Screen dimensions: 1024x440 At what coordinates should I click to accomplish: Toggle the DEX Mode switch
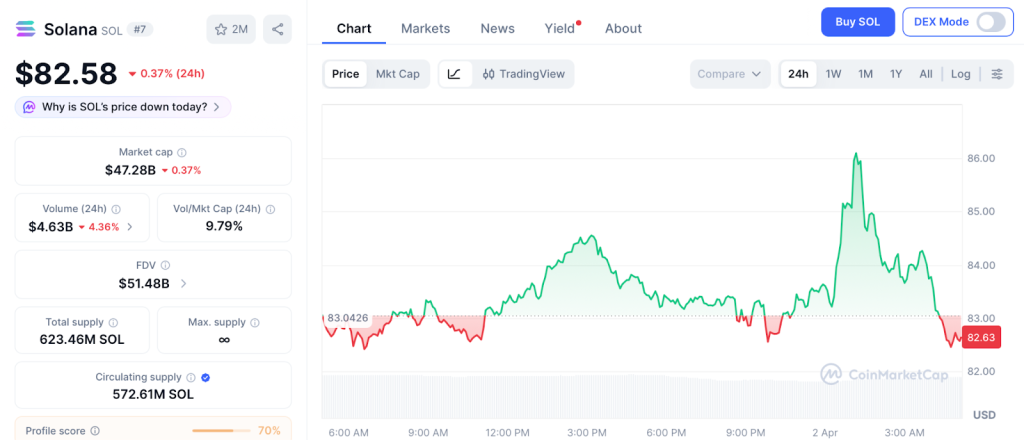pos(990,22)
